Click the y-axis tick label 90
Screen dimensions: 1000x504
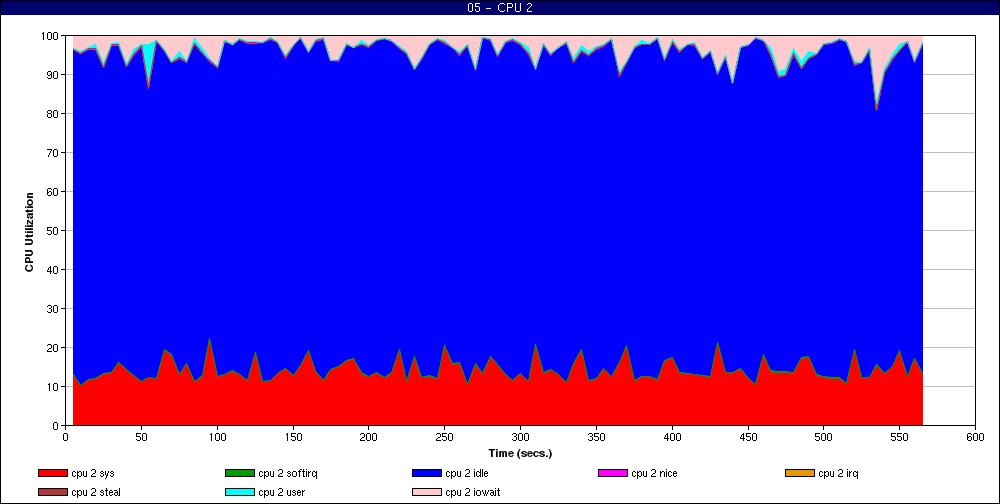click(54, 75)
